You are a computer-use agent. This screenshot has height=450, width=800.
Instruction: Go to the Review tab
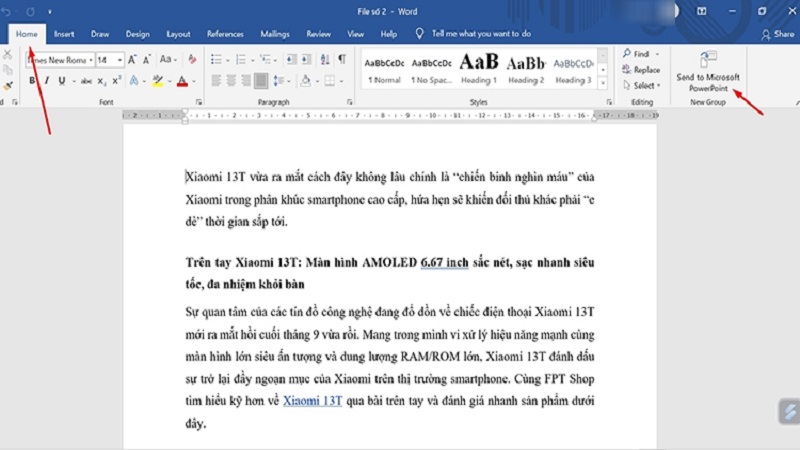[318, 34]
